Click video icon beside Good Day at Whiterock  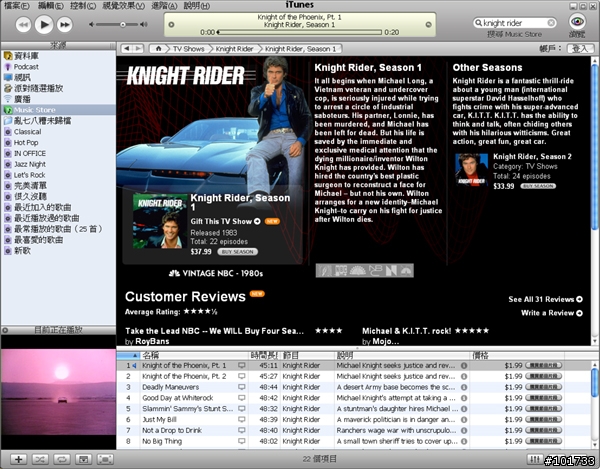click(x=241, y=398)
